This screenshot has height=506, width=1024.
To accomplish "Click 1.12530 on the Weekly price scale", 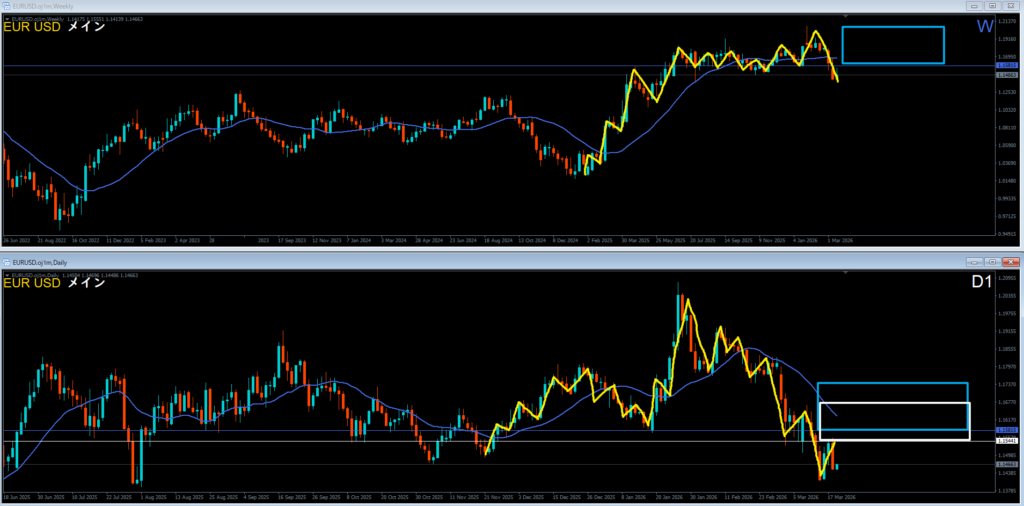I will click(x=1007, y=93).
